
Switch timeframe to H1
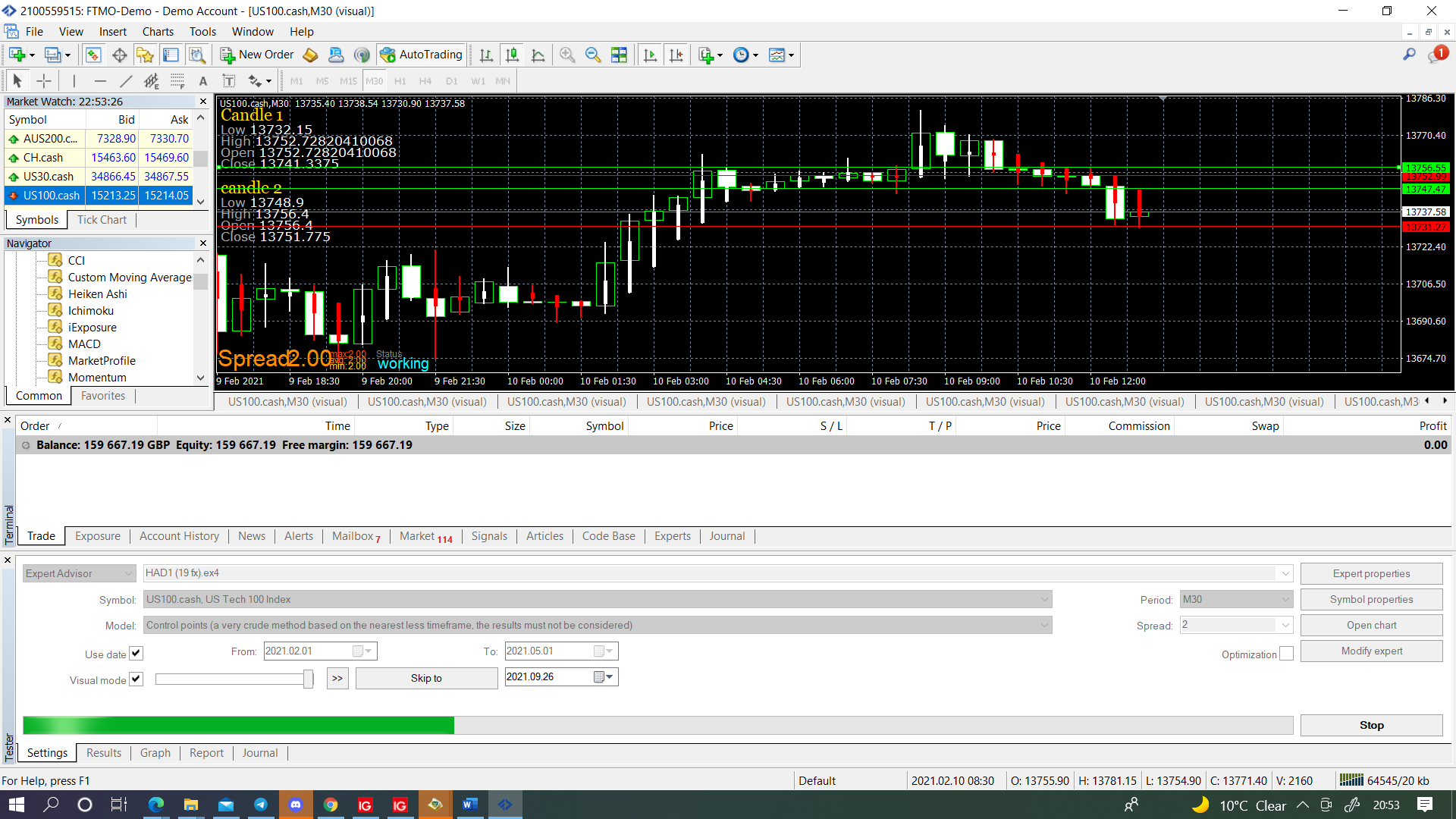[400, 81]
